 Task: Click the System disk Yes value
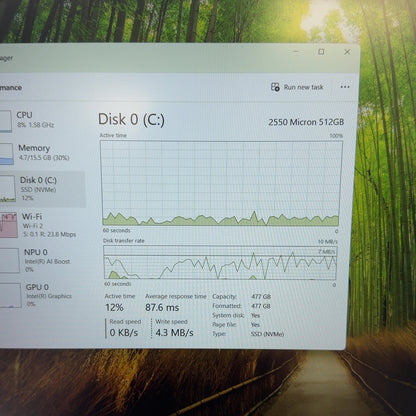click(255, 315)
